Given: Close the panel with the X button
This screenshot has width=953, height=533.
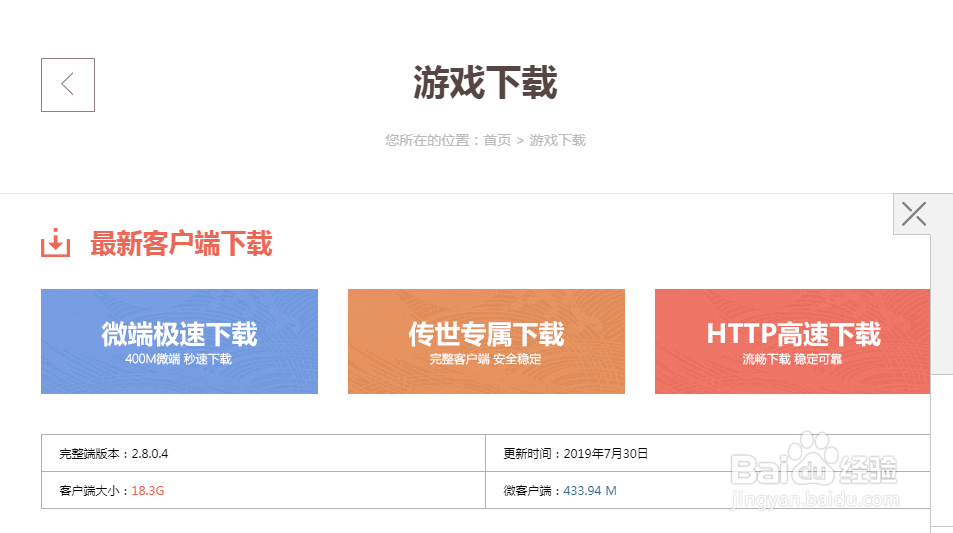Looking at the screenshot, I should point(913,214).
